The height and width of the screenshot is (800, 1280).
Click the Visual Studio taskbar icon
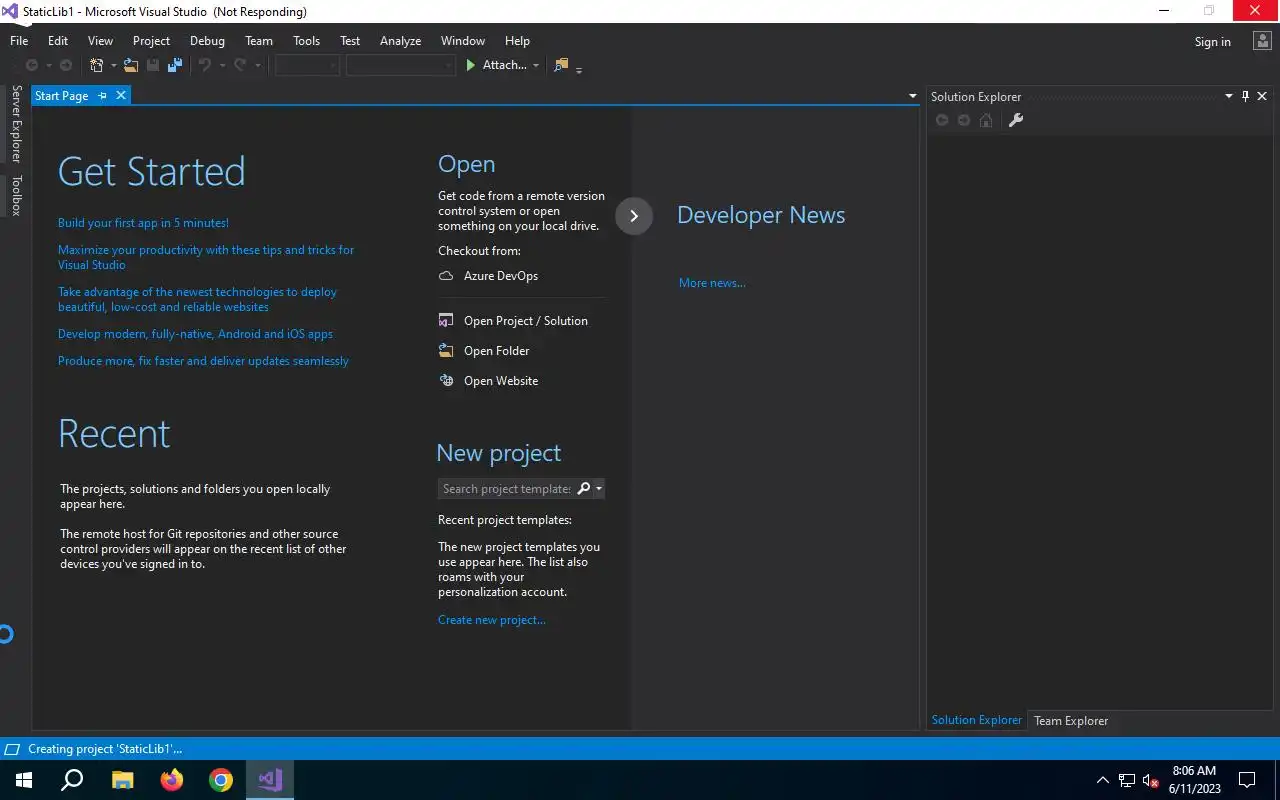point(270,780)
